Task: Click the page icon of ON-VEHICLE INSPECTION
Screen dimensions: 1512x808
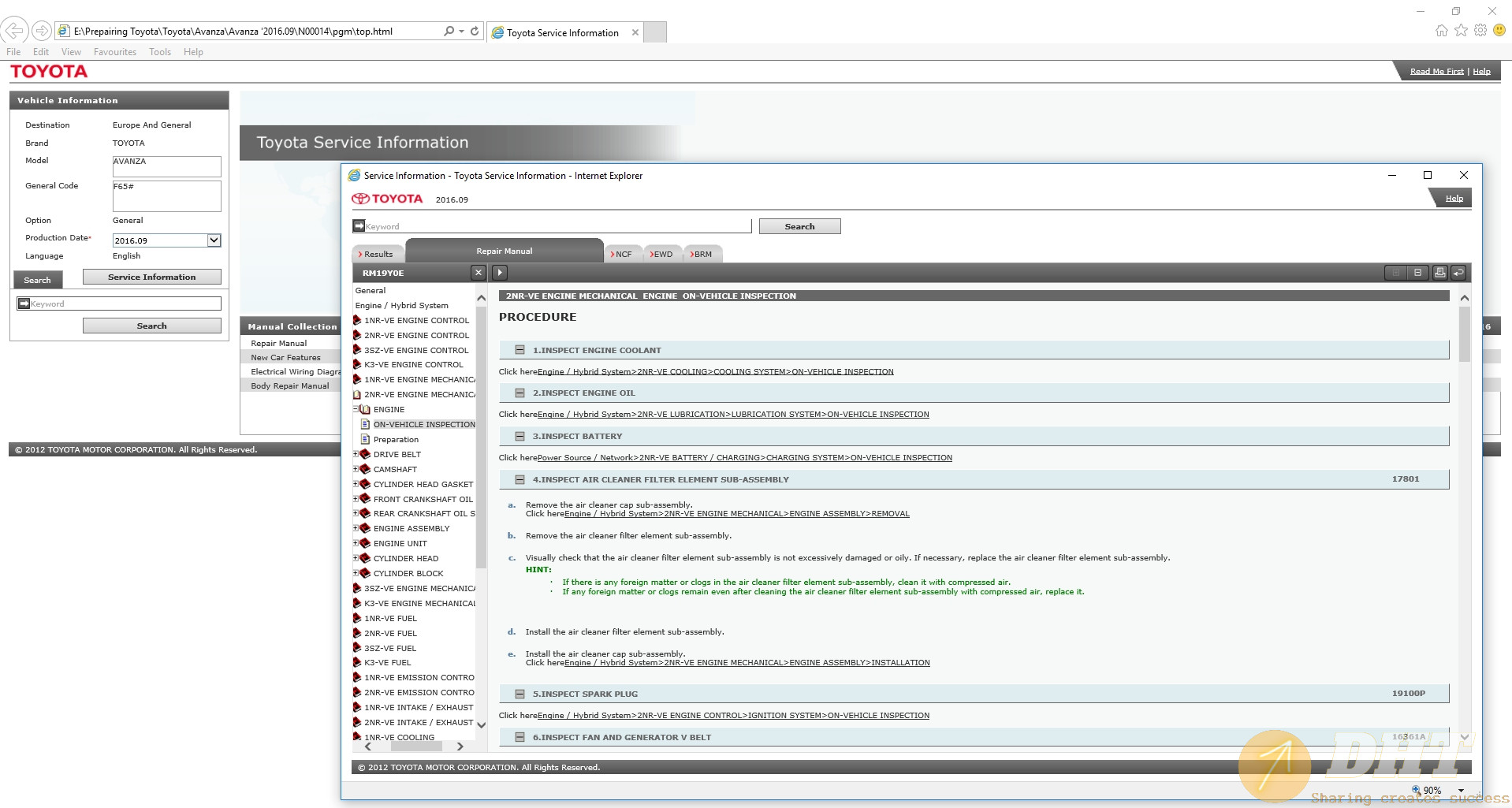Action: tap(365, 424)
